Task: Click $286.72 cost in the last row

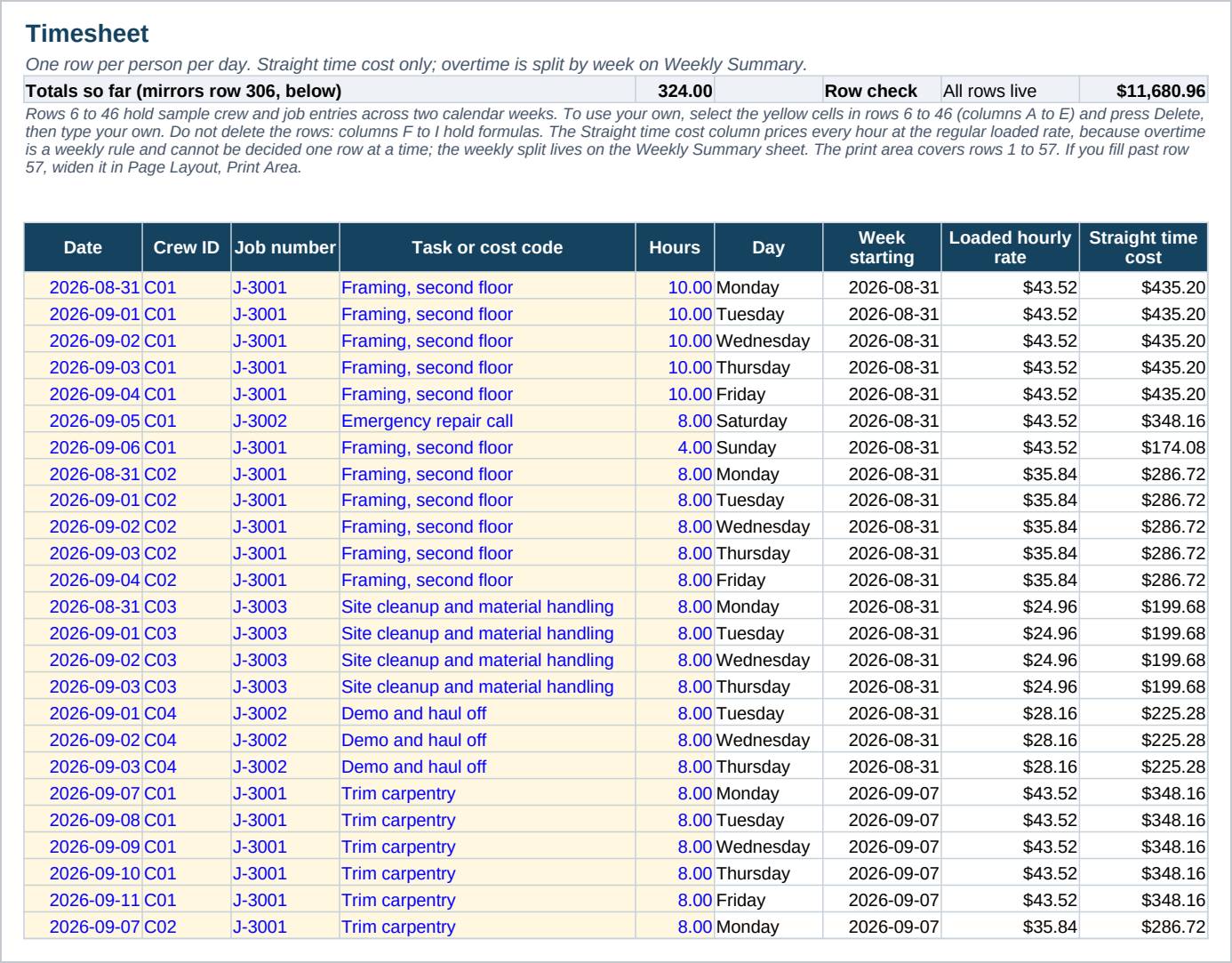Action: tap(1143, 927)
